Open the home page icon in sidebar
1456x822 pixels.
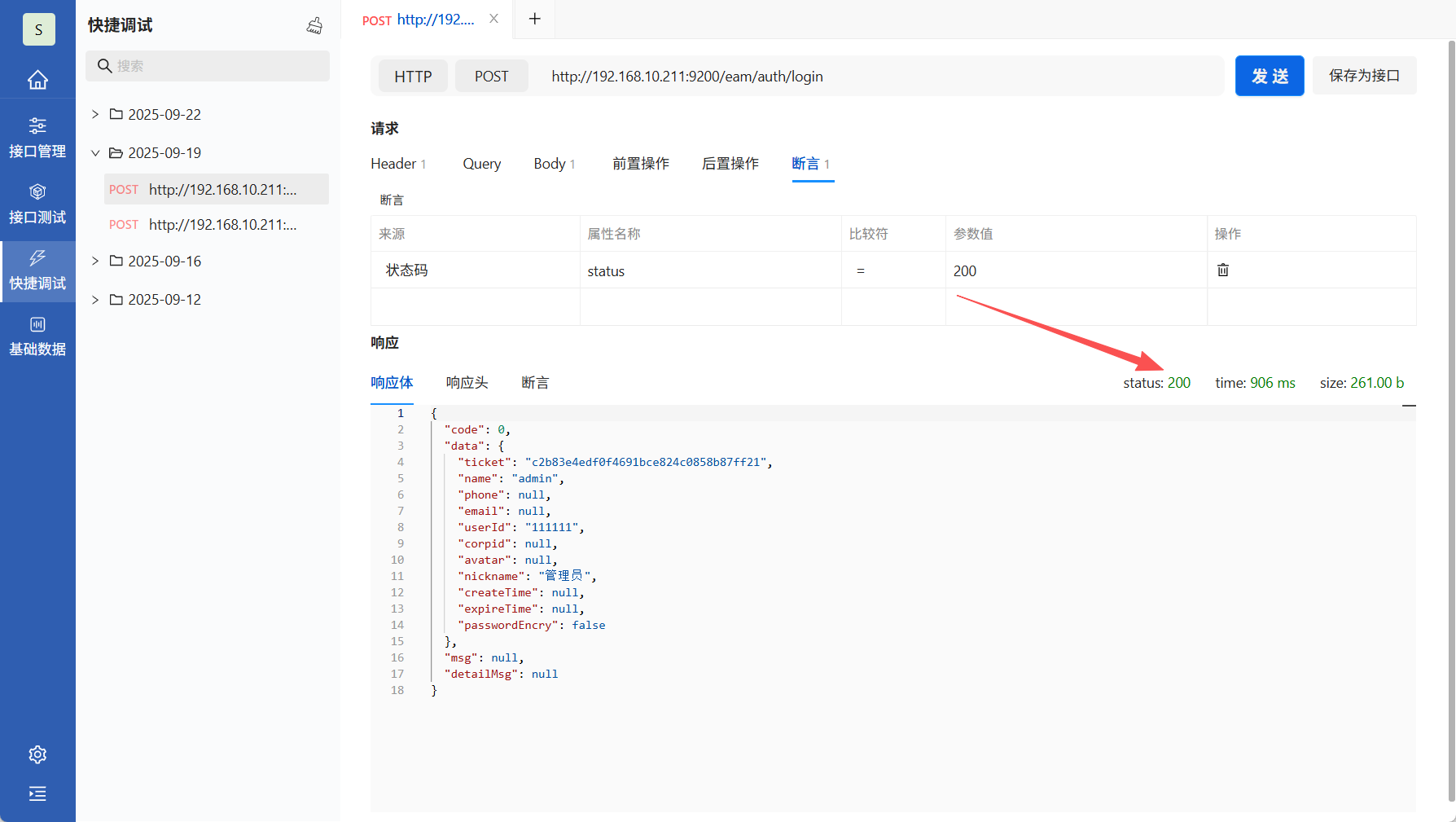click(37, 80)
